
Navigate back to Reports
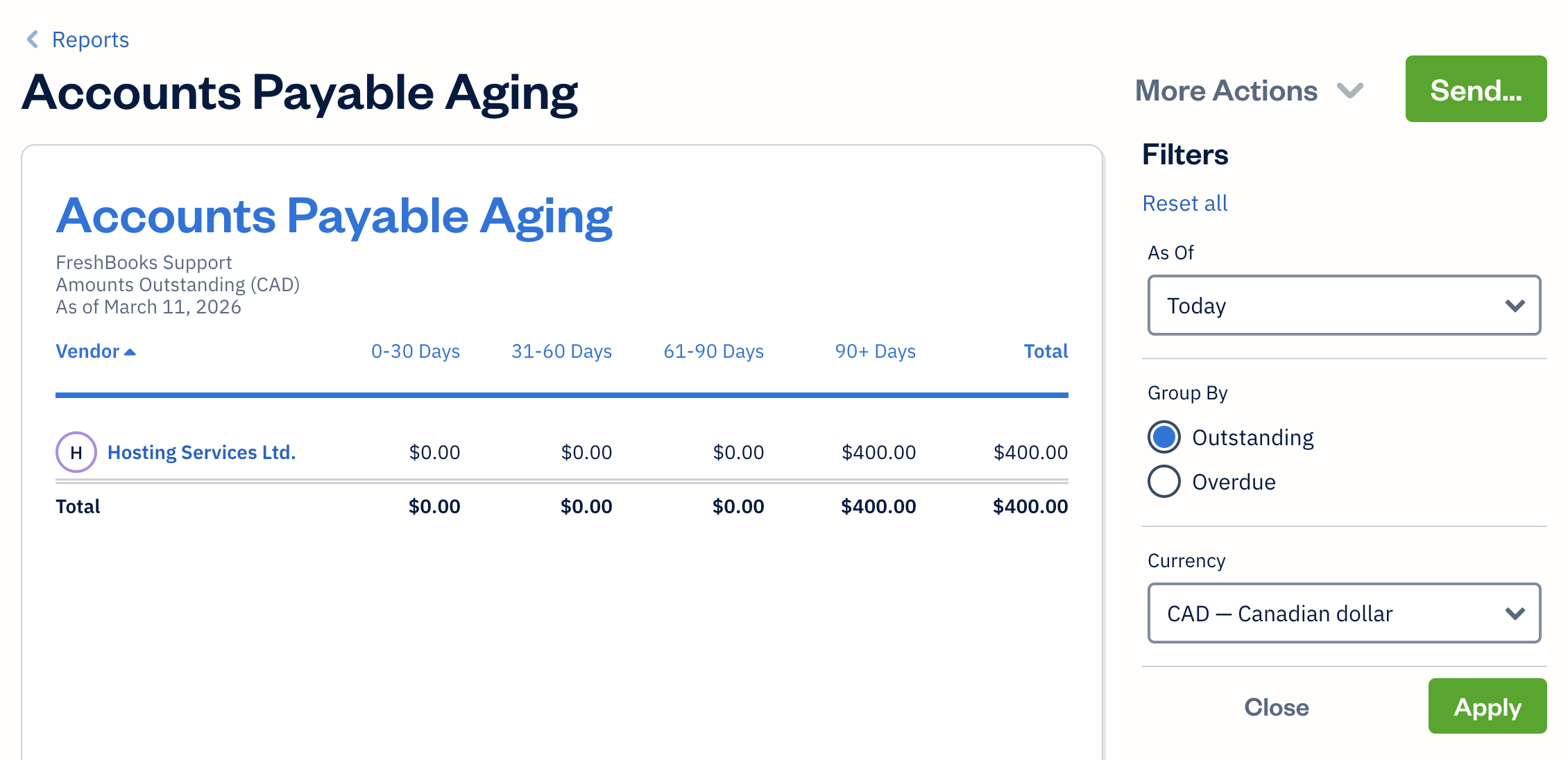pos(91,40)
